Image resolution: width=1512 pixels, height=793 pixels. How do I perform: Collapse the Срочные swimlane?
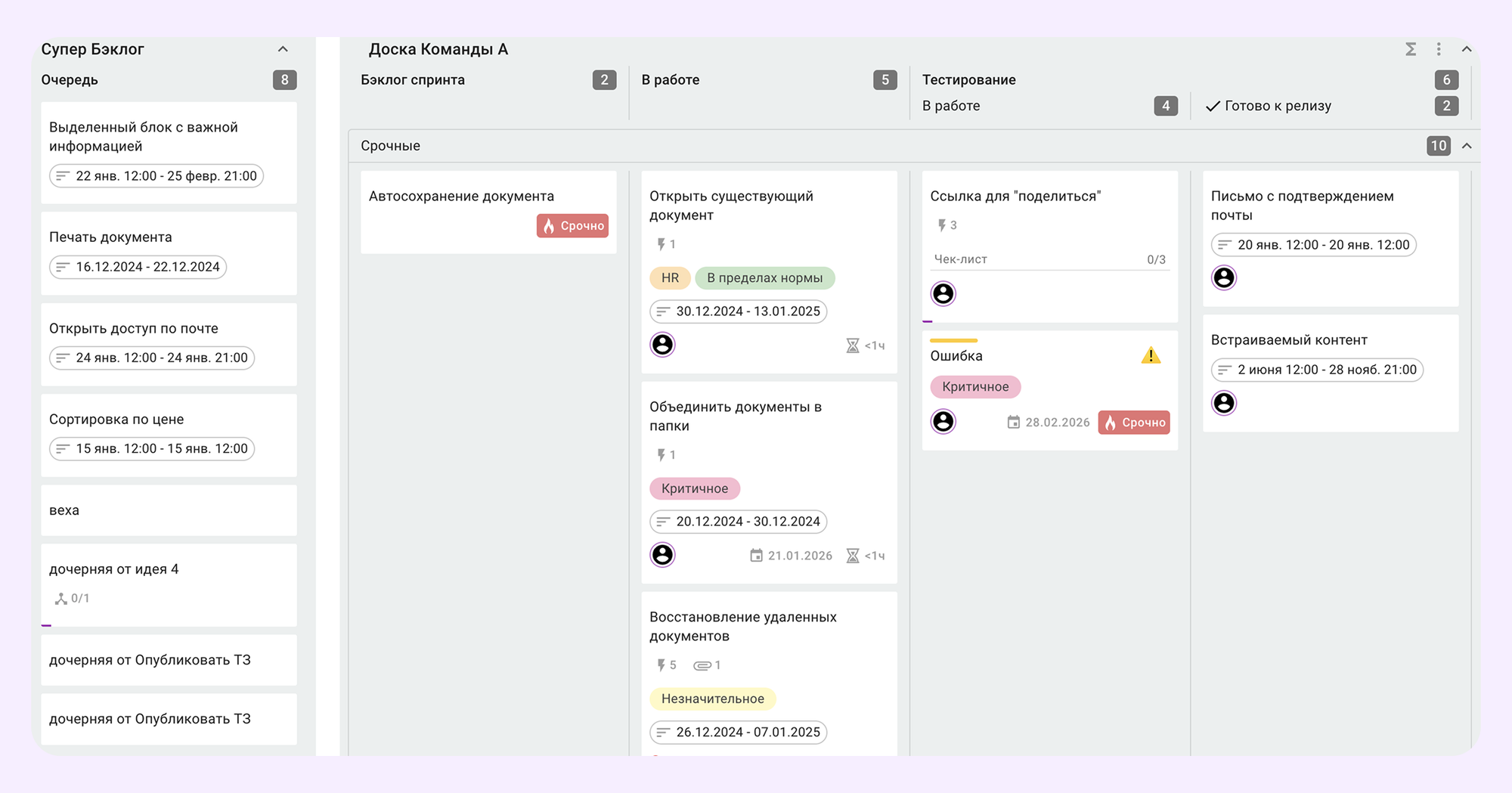pyautogui.click(x=1467, y=146)
